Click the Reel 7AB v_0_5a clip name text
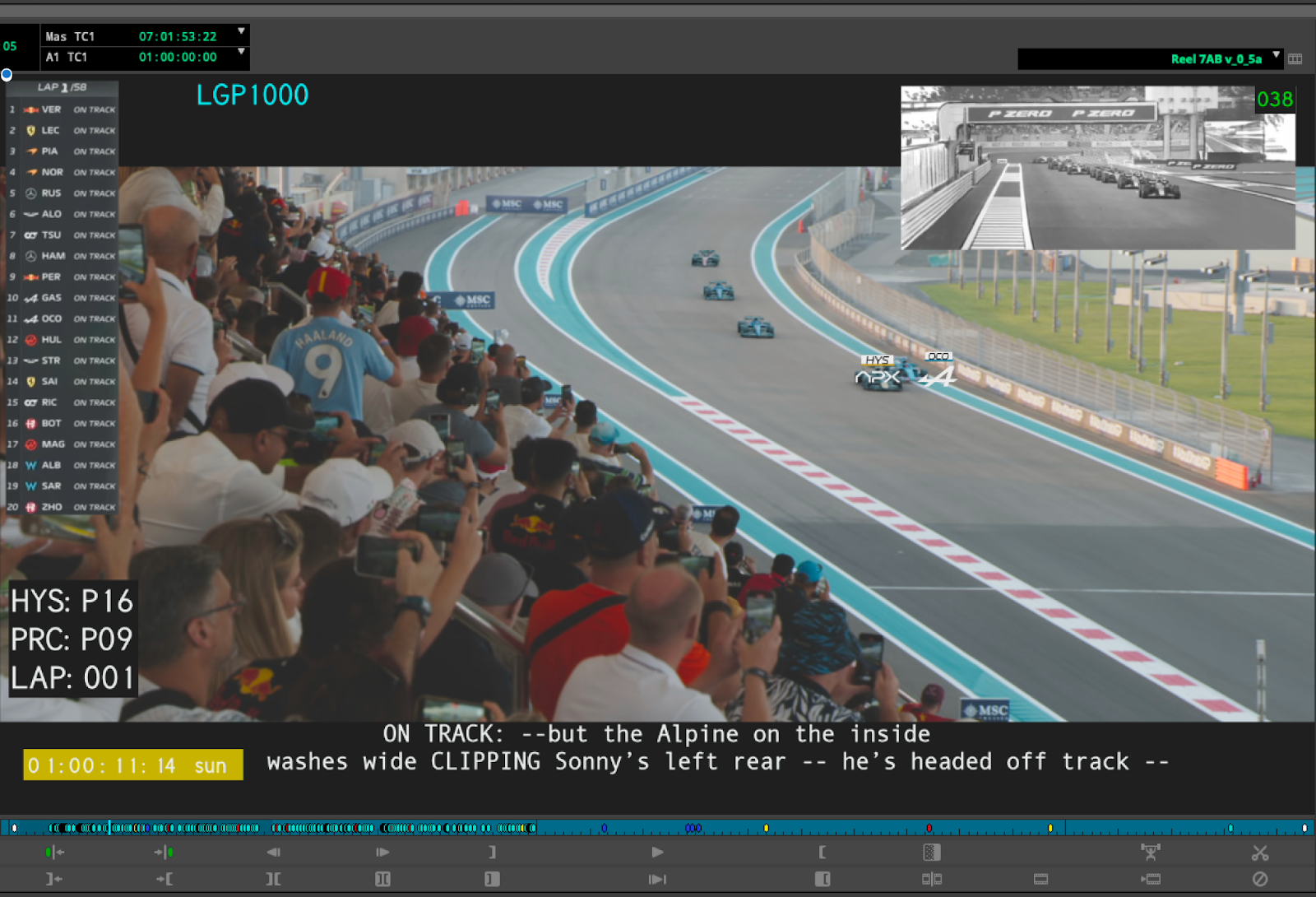 [x=1216, y=59]
